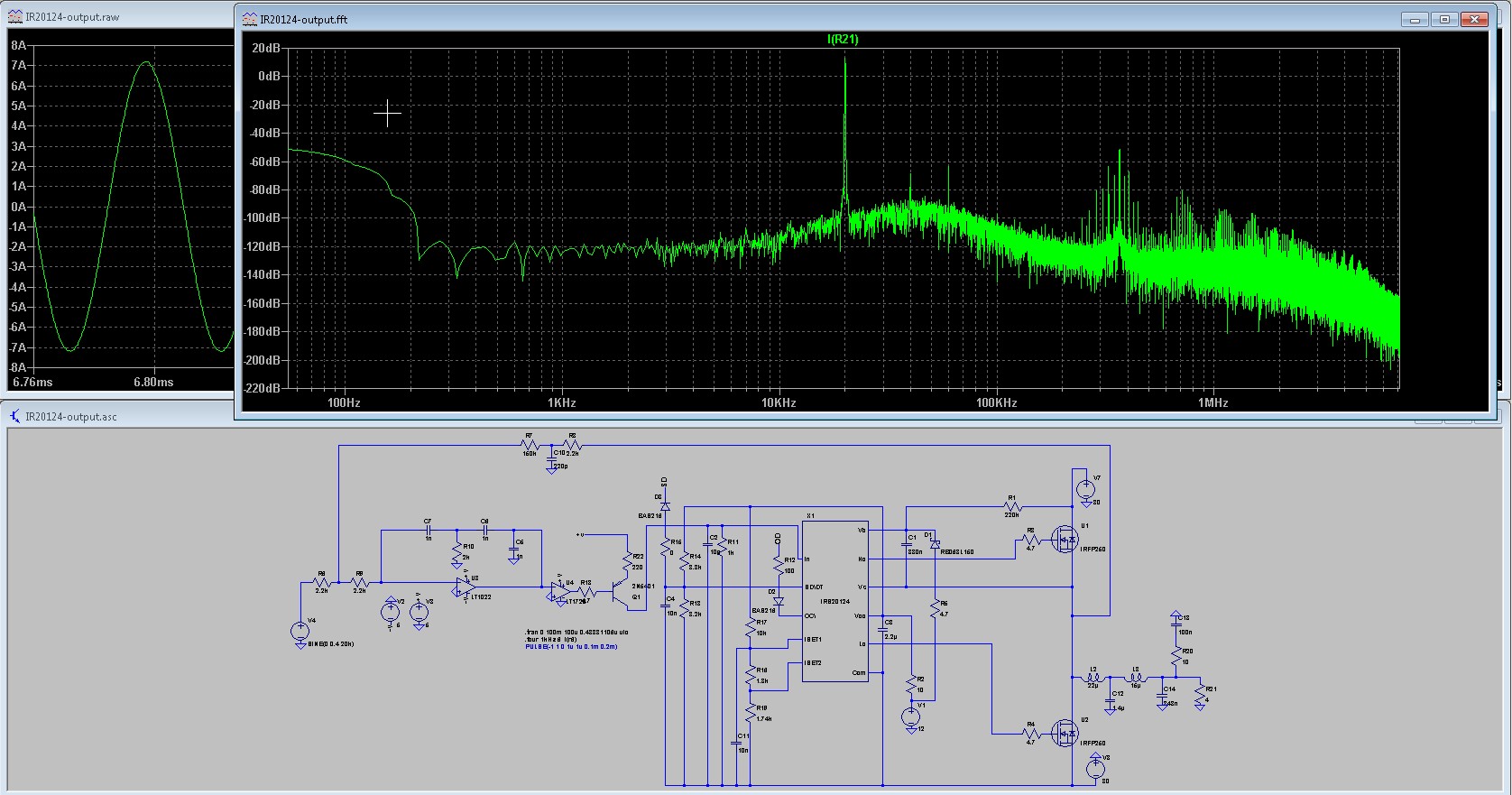Select capacitor C13 100n
Viewport: 1512px width, 795px height.
pos(1175,623)
